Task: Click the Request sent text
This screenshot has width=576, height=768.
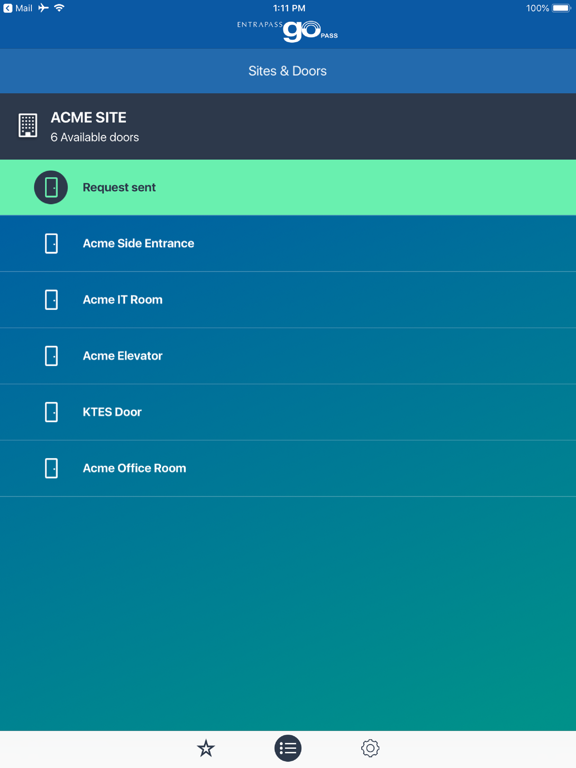Action: click(x=119, y=187)
